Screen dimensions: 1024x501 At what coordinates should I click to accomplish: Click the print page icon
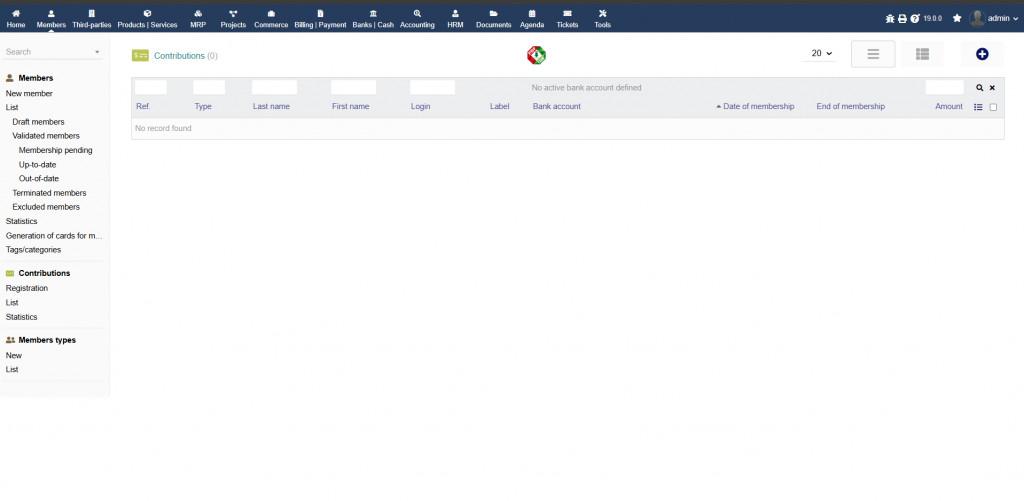tap(902, 18)
